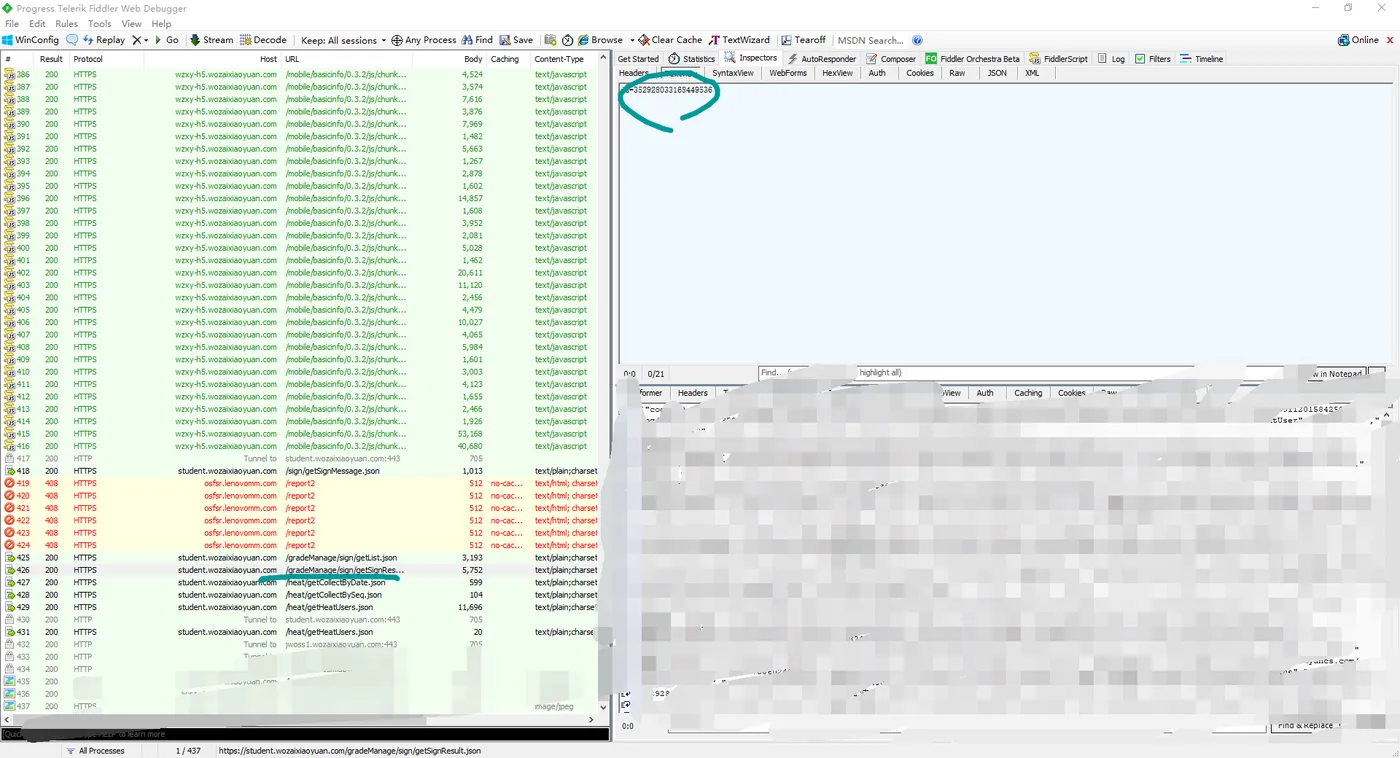Select session 418 getSignMessage.json
The width and height of the screenshot is (1400, 758).
point(300,471)
